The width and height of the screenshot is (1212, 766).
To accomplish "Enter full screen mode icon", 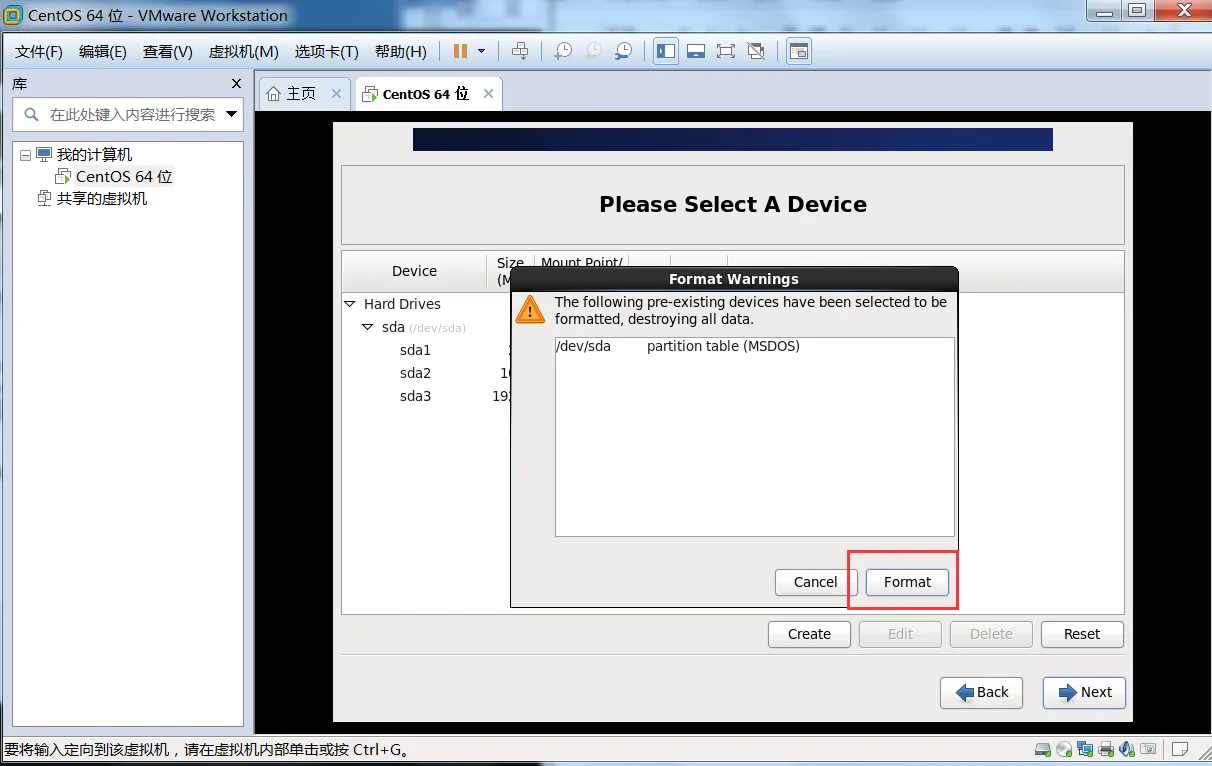I will 726,51.
